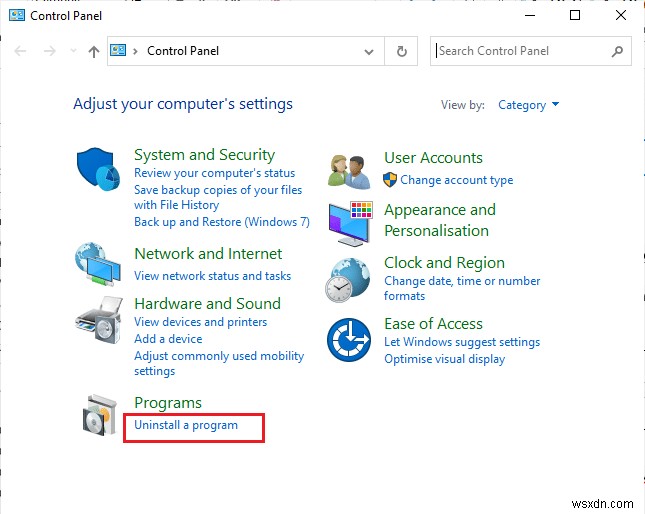
Task: Open Change account type link
Action: click(x=456, y=180)
